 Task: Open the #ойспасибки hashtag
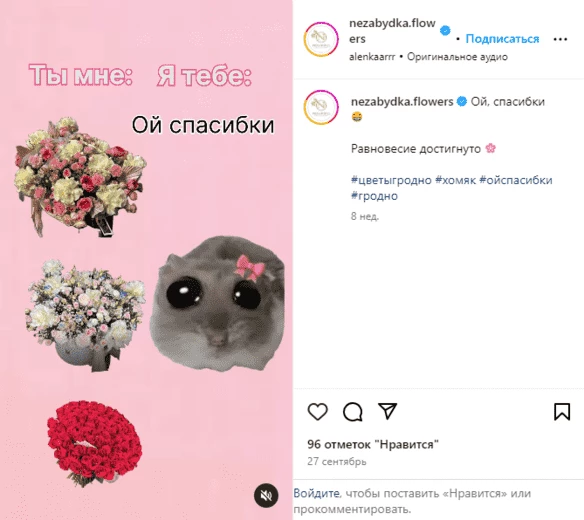pyautogui.click(x=516, y=180)
